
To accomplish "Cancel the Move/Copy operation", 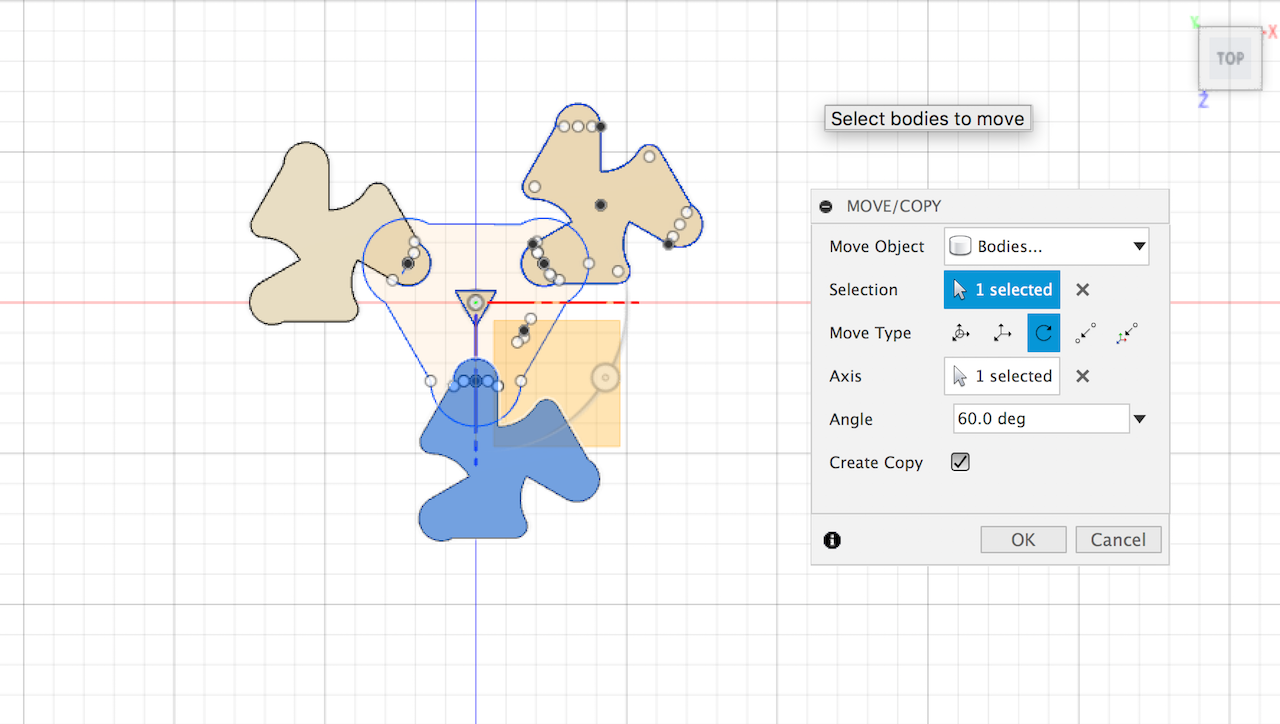I will pos(1118,540).
